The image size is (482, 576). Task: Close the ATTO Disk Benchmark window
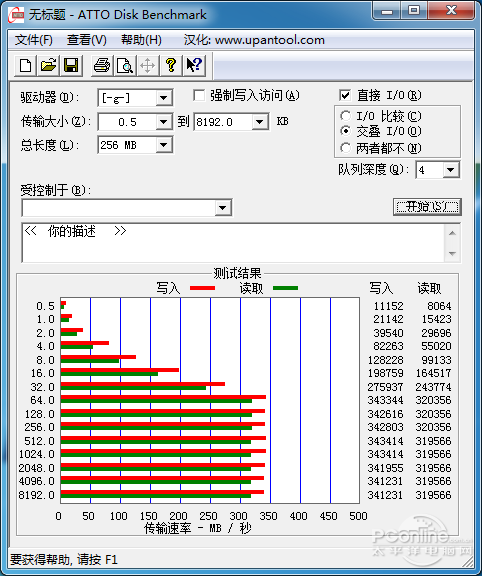(x=451, y=11)
